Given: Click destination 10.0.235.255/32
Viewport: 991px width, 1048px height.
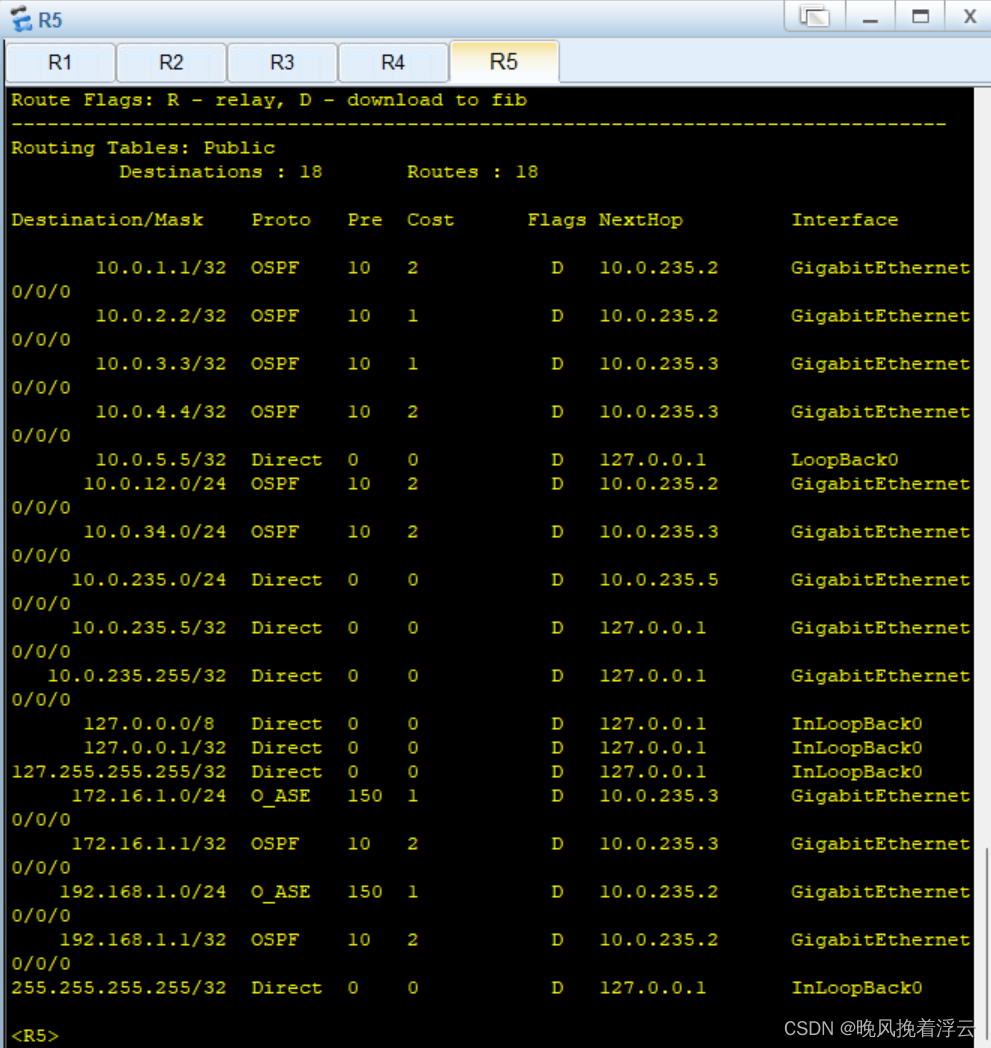Looking at the screenshot, I should [x=137, y=676].
